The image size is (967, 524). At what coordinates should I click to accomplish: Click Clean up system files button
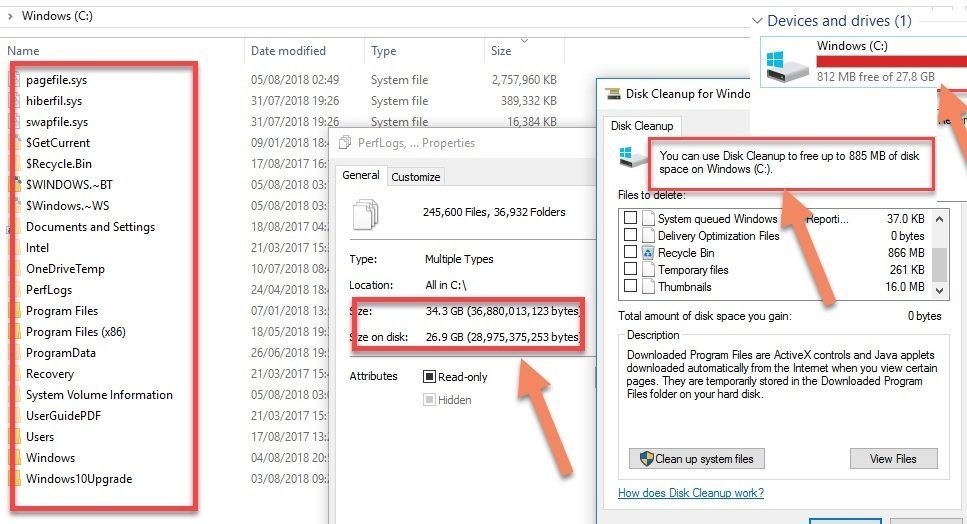697,459
